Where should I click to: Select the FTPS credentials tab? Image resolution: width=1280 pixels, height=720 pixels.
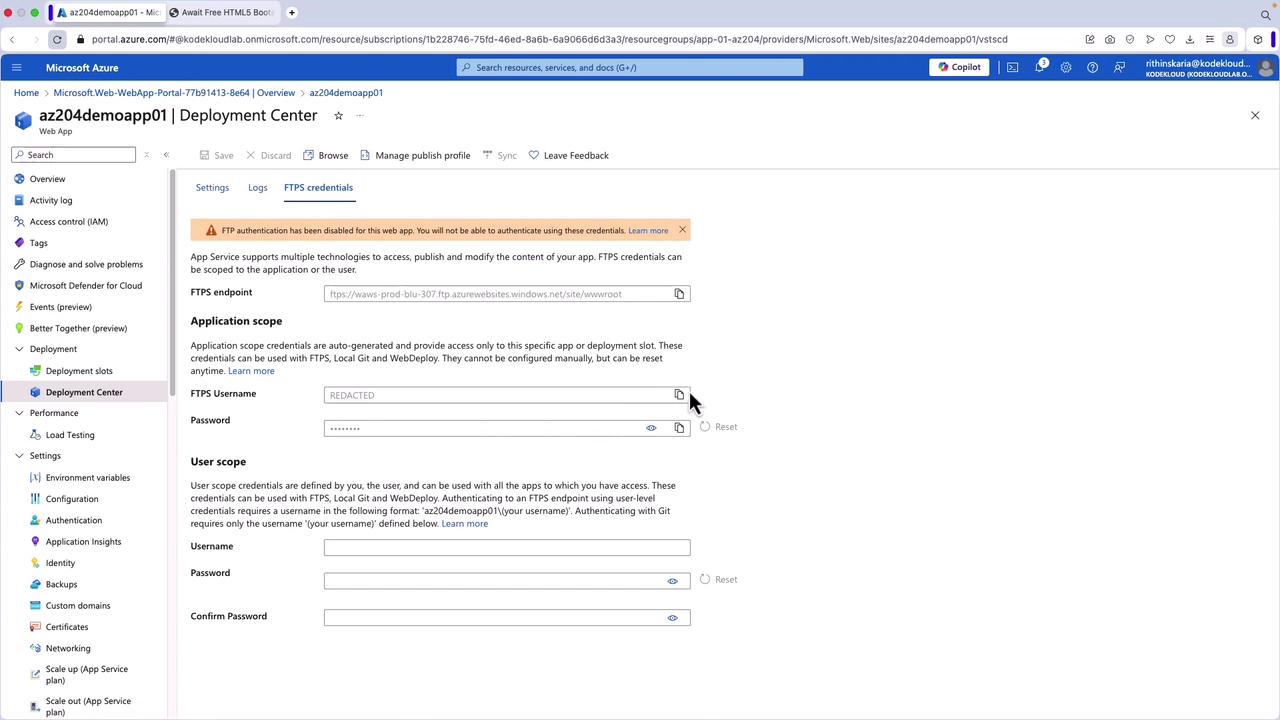(318, 187)
